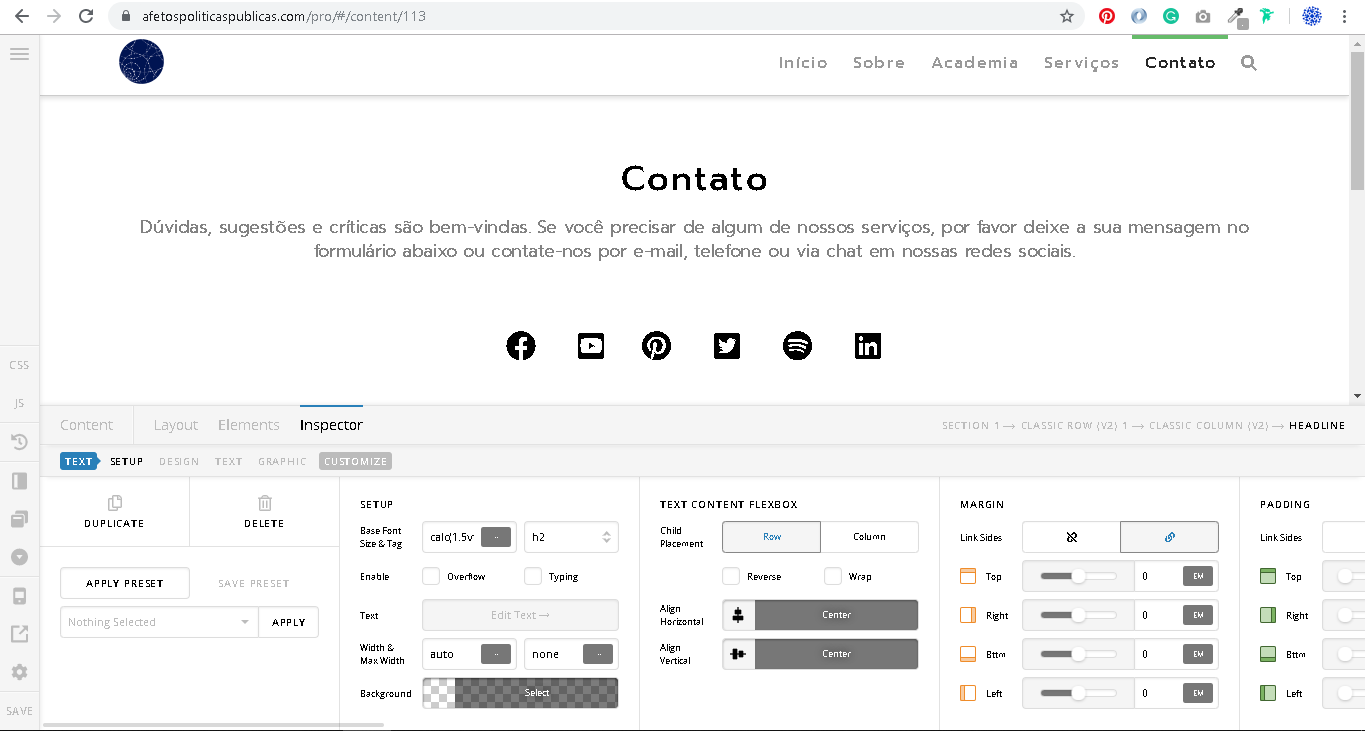Open the eyedropper color picker extension
This screenshot has width=1365, height=731.
point(1237,16)
